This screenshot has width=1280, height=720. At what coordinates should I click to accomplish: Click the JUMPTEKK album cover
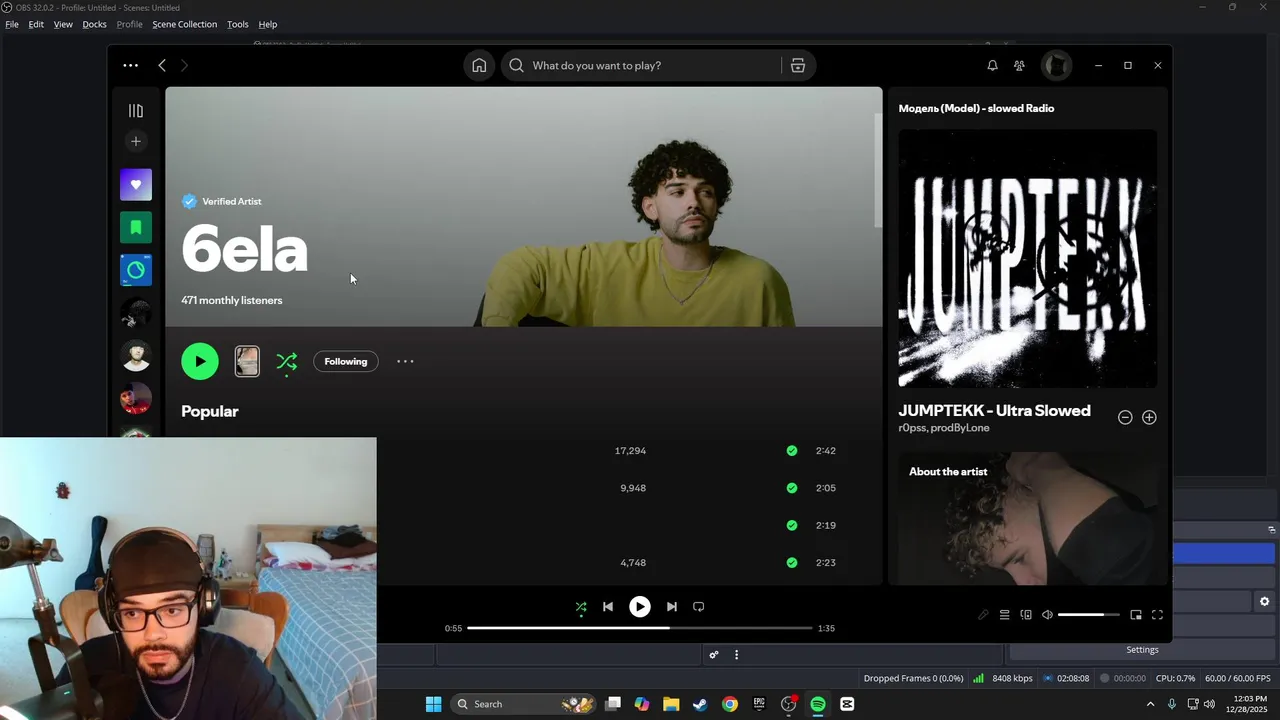[x=1028, y=258]
